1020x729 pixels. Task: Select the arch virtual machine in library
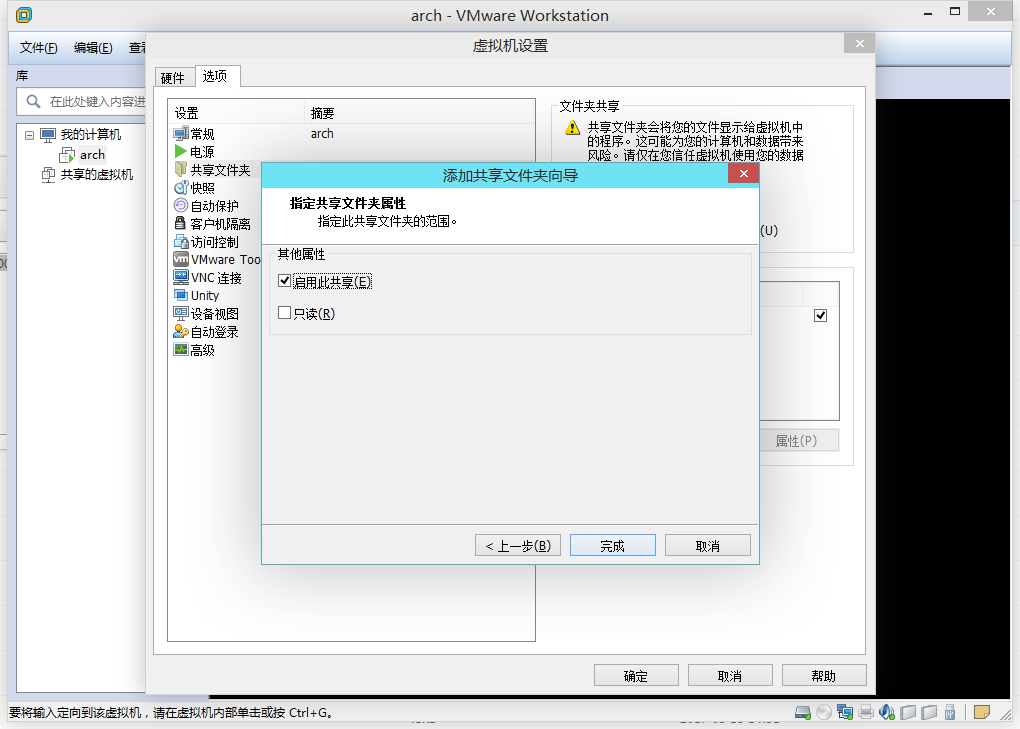(x=92, y=155)
